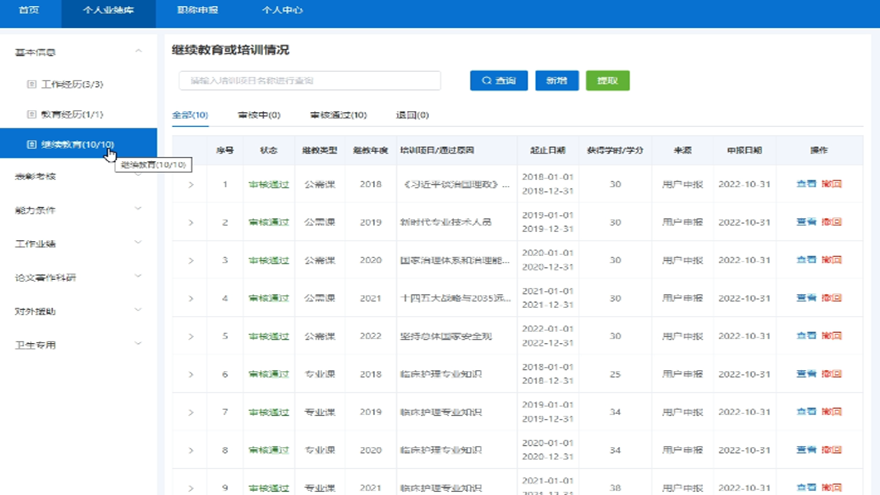Expand the 工作业绩 sidebar section
Image resolution: width=880 pixels, height=495 pixels.
(x=138, y=244)
